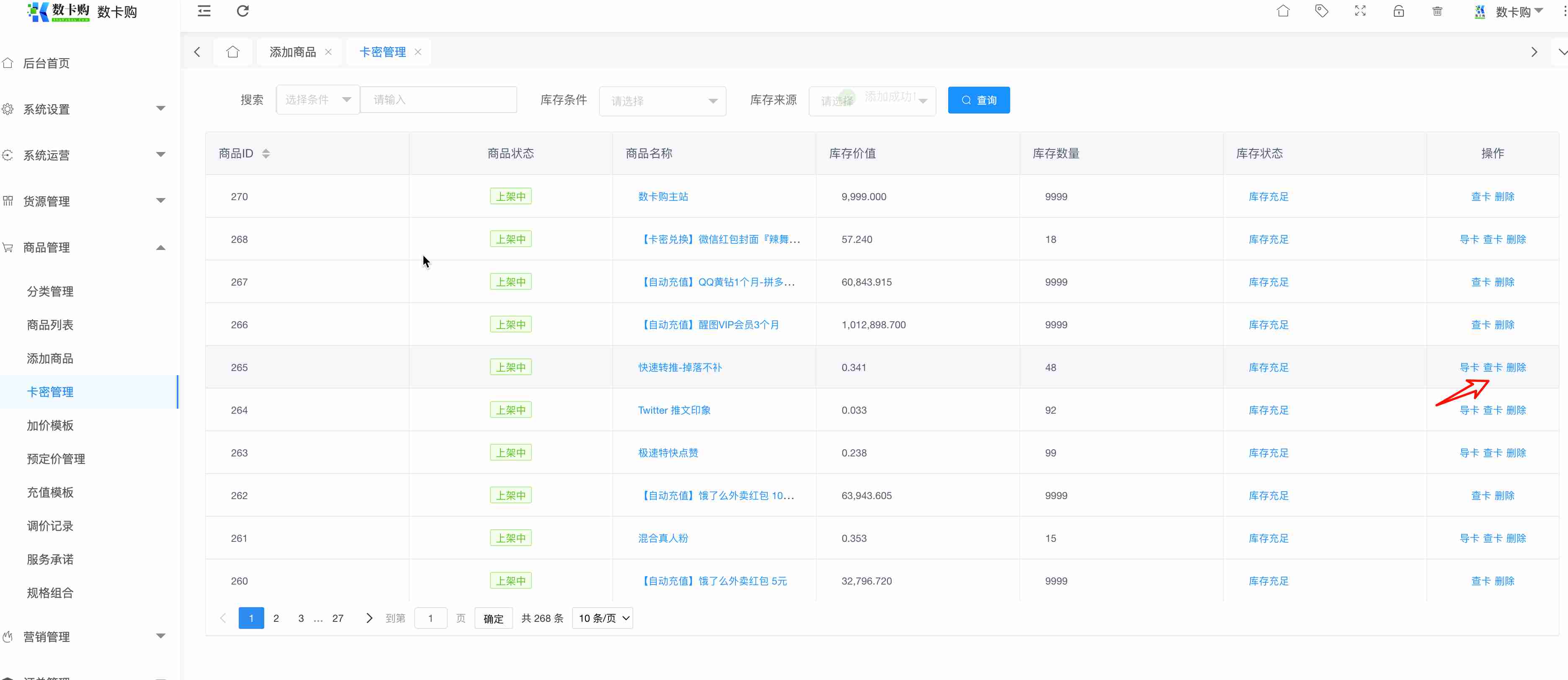
Task: Collapse the sidebar menu icon
Action: [204, 11]
